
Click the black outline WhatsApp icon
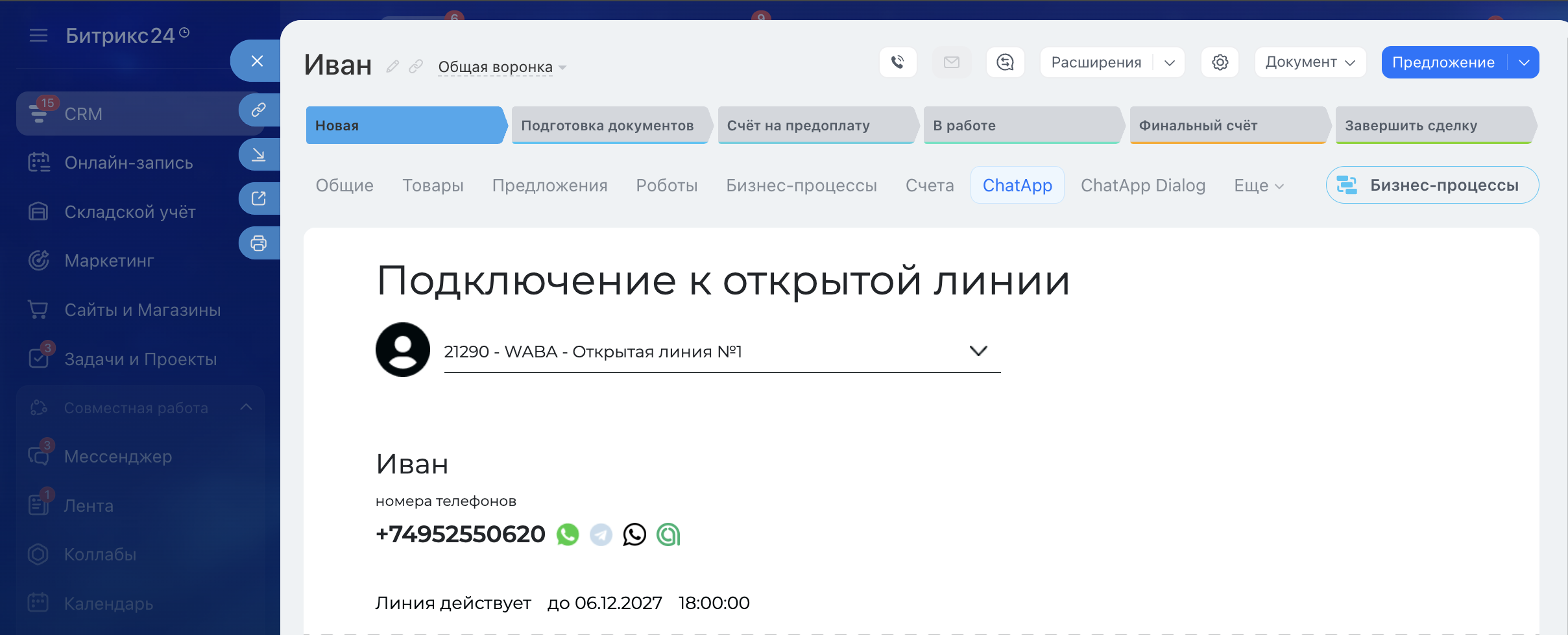coord(634,534)
